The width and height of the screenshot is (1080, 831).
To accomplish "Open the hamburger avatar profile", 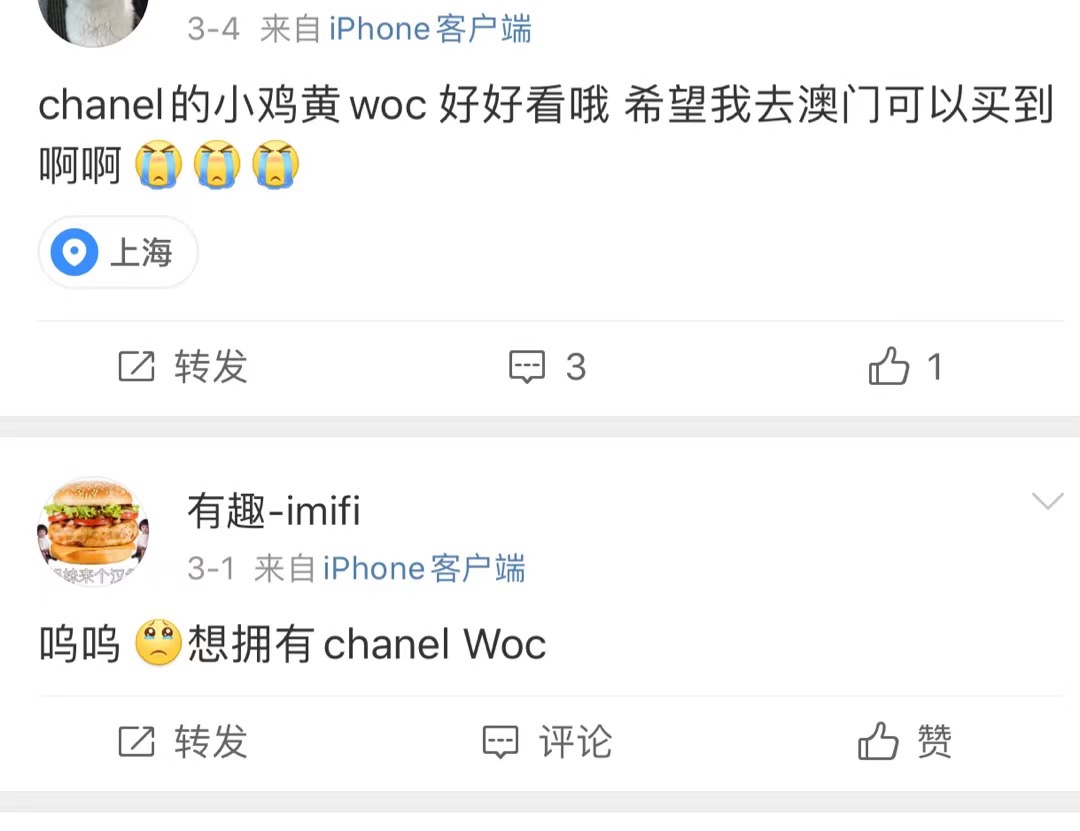I will 93,532.
